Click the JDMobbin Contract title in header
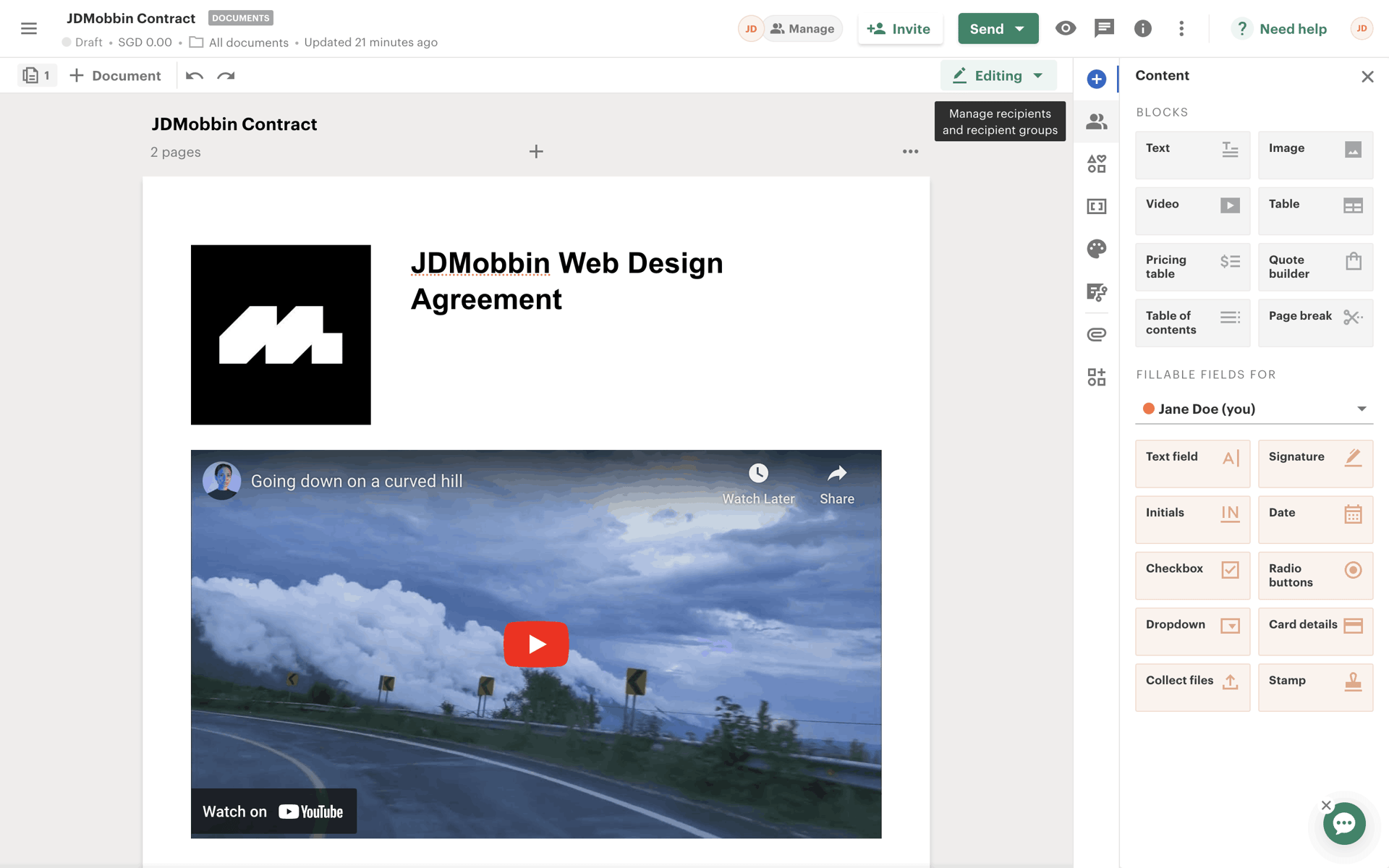1389x868 pixels. (x=131, y=18)
